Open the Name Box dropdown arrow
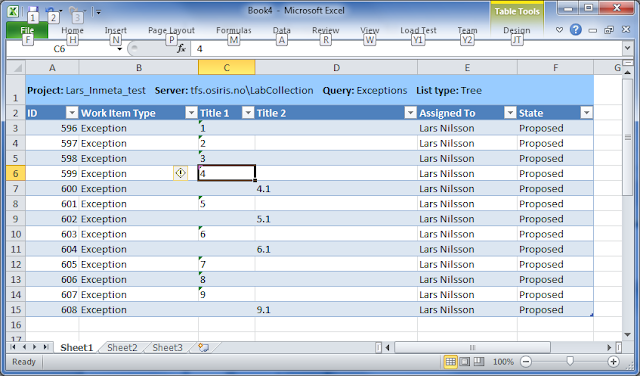Image resolution: width=640 pixels, height=376 pixels. (x=120, y=49)
